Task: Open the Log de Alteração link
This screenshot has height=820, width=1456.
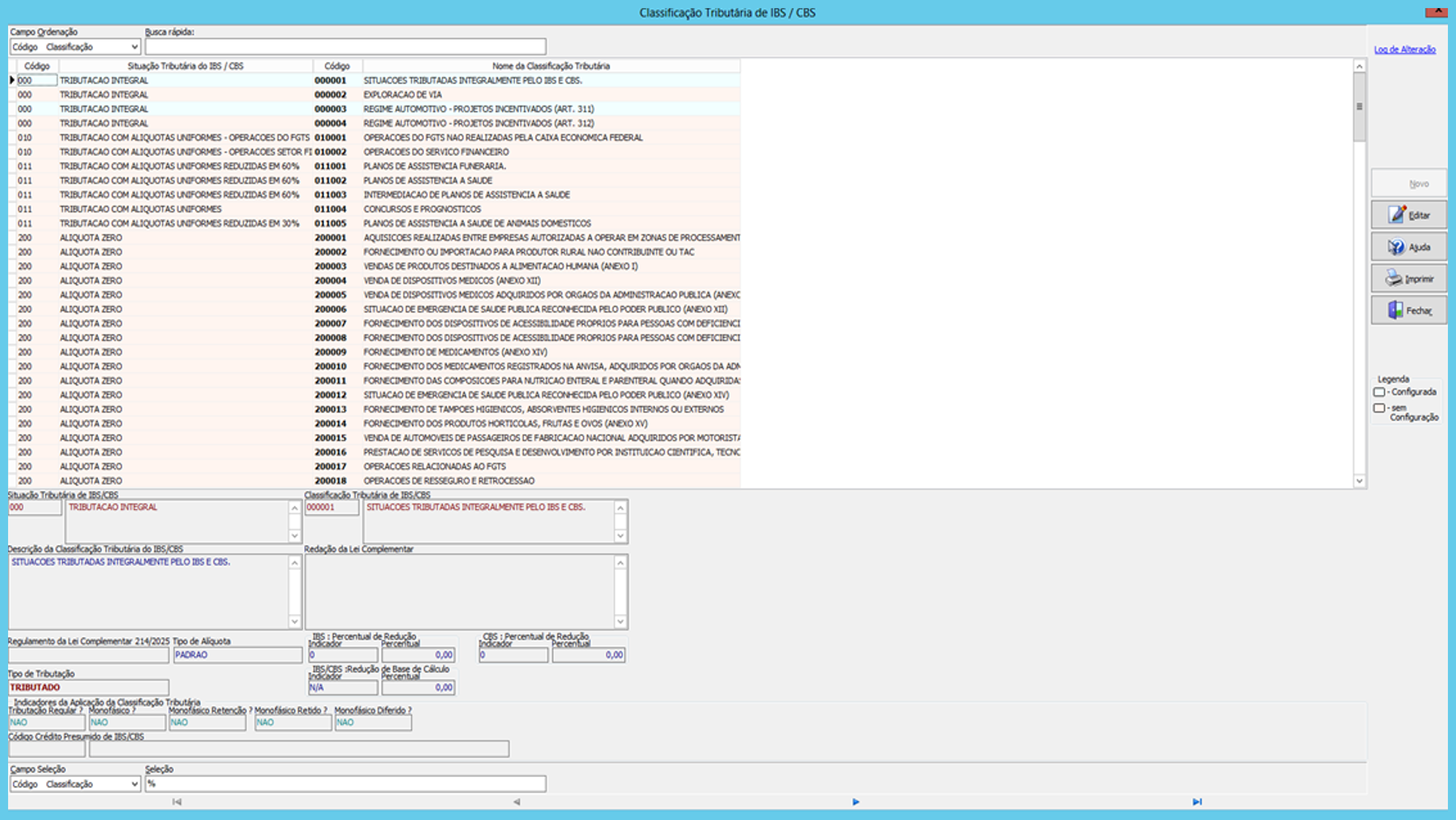Action: pos(1404,50)
